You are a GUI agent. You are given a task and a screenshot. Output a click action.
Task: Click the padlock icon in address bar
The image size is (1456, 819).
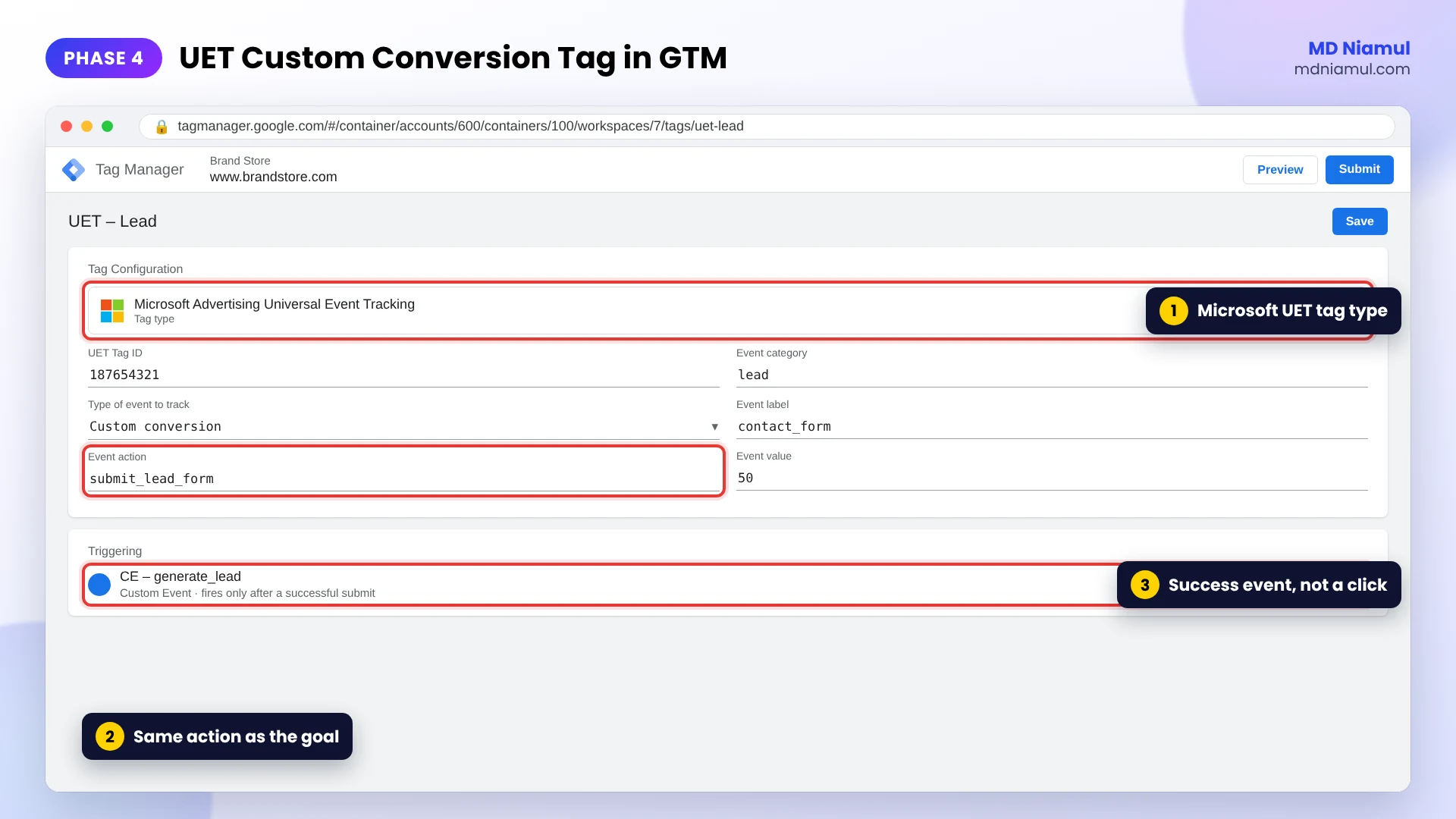(161, 127)
